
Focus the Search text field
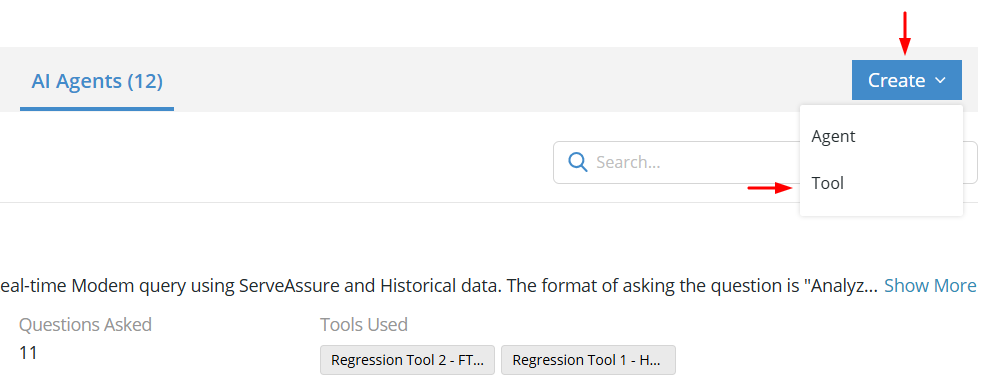676,162
